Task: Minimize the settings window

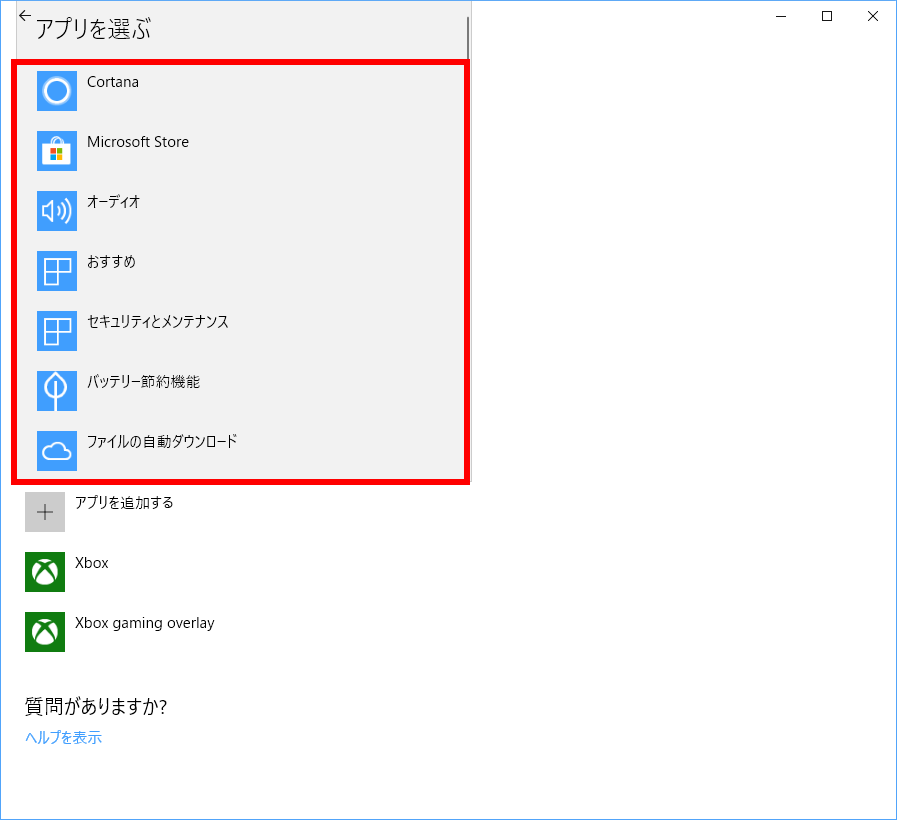Action: pyautogui.click(x=781, y=16)
